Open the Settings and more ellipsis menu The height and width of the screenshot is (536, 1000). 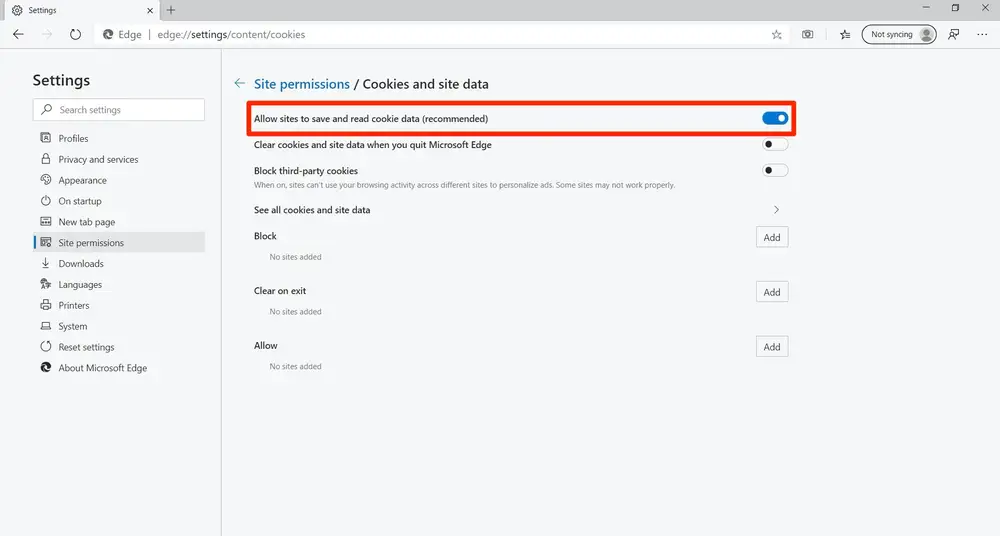click(x=981, y=34)
